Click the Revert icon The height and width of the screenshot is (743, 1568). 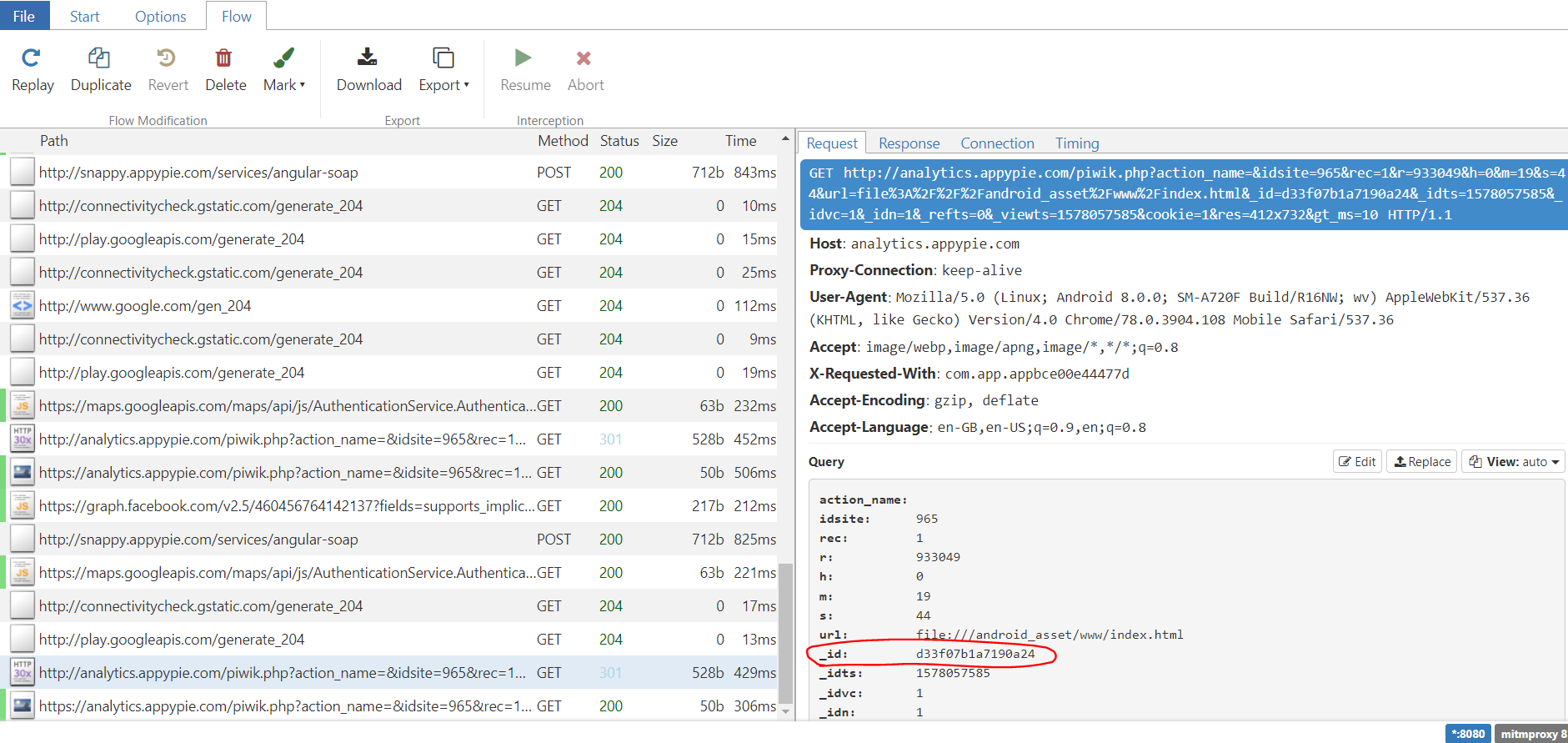(167, 58)
